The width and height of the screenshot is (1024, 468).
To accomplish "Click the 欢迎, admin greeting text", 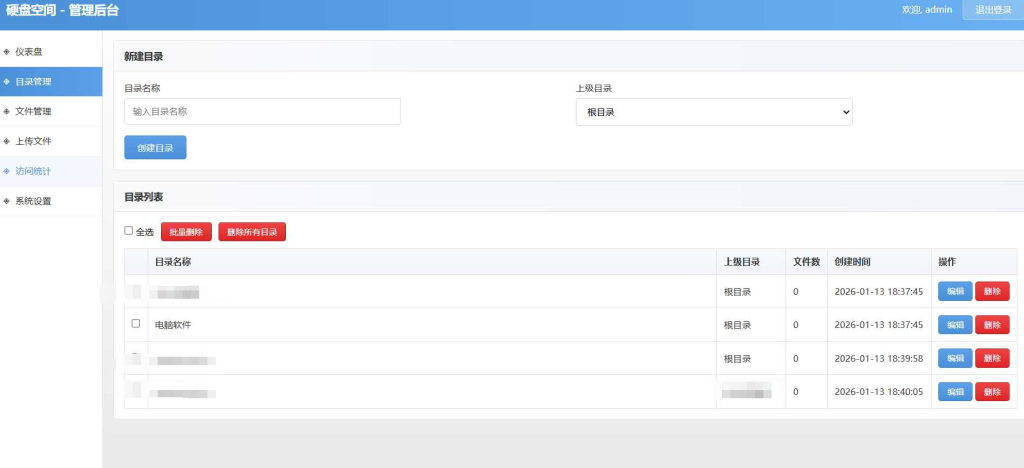I will [927, 10].
